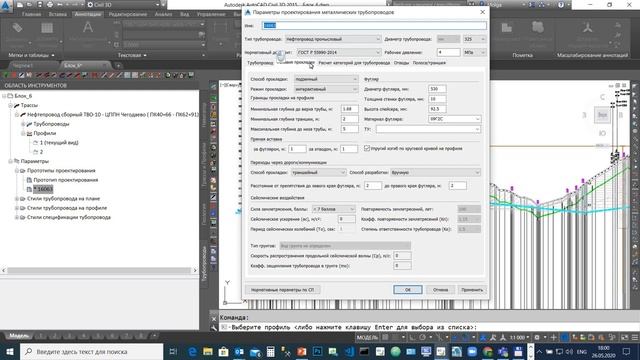The image size is (640, 360).
Task: Switch to the Полоса/траншея dialog tab
Action: click(429, 63)
